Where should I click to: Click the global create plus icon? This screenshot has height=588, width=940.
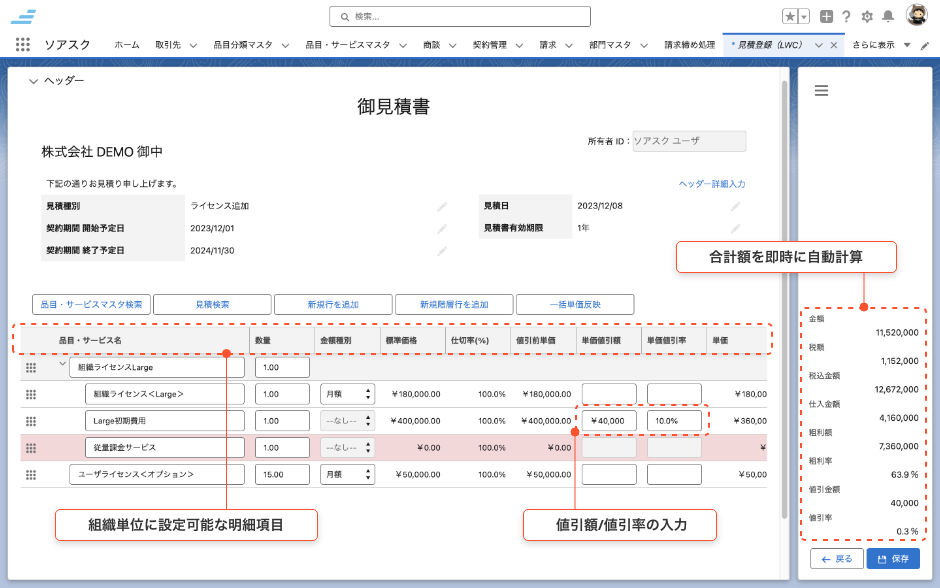click(x=826, y=16)
